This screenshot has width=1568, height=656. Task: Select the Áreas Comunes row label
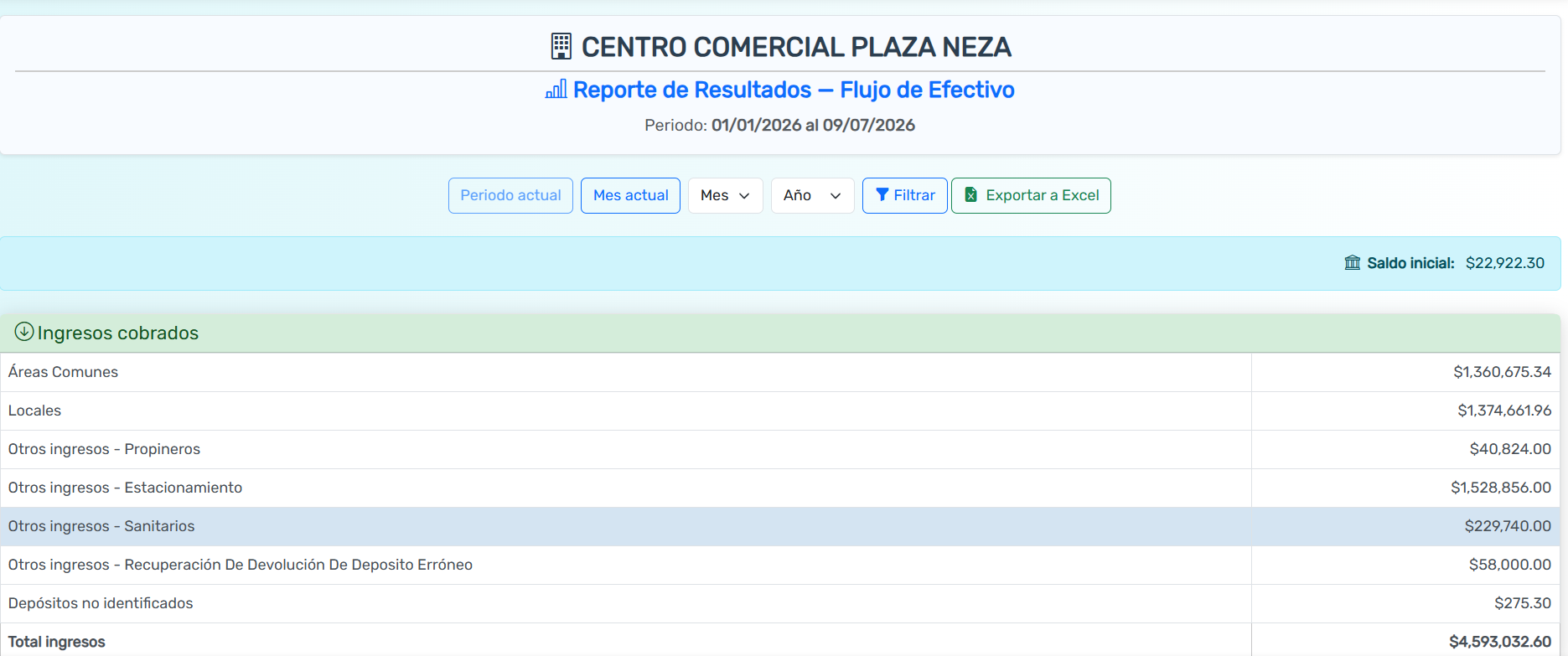click(63, 372)
